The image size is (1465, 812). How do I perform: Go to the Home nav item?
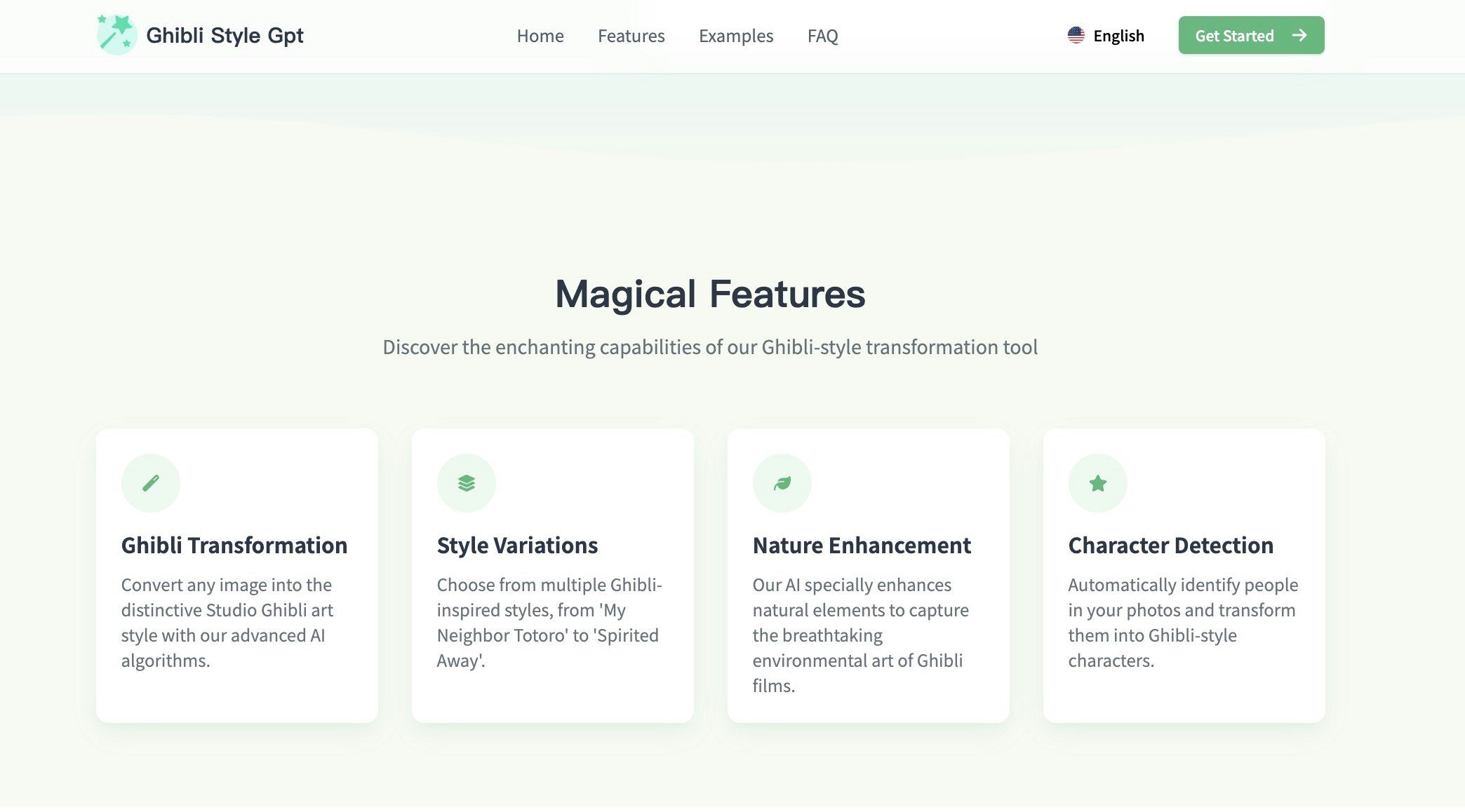click(x=540, y=36)
